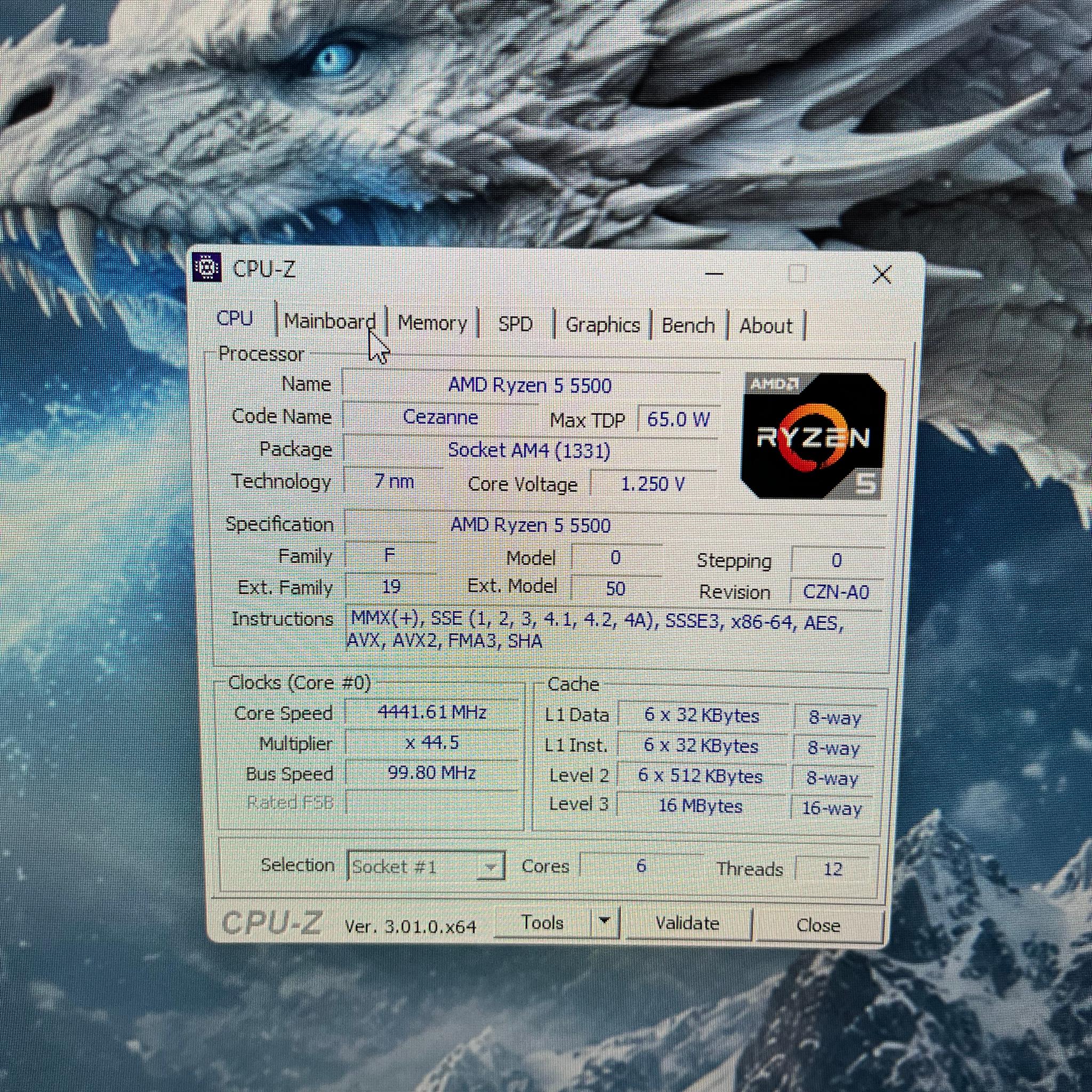Click the CPU-Z app icon in title bar
The image size is (1092, 1092).
point(207,268)
